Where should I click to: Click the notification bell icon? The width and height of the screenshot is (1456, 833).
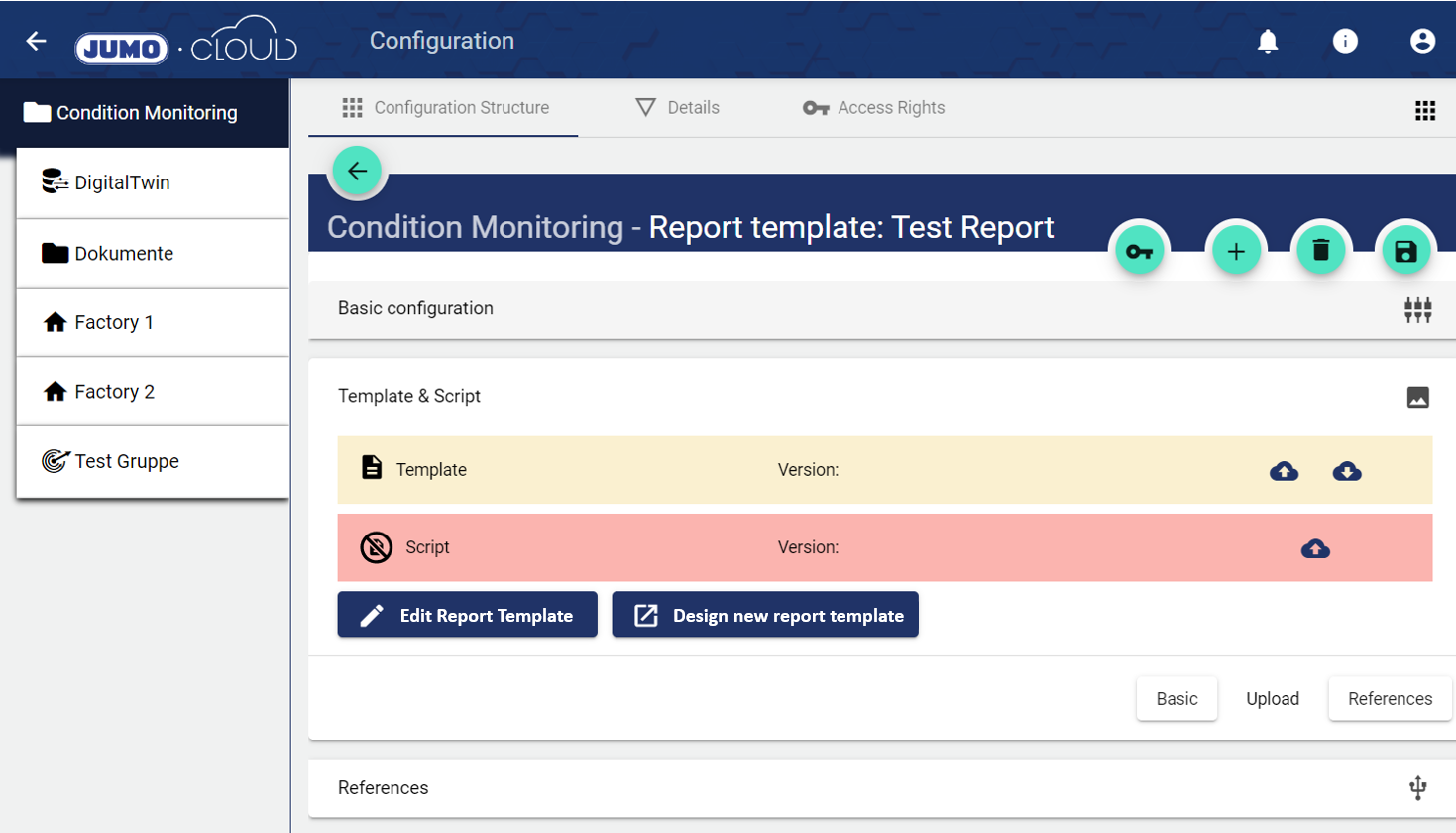(x=1267, y=41)
